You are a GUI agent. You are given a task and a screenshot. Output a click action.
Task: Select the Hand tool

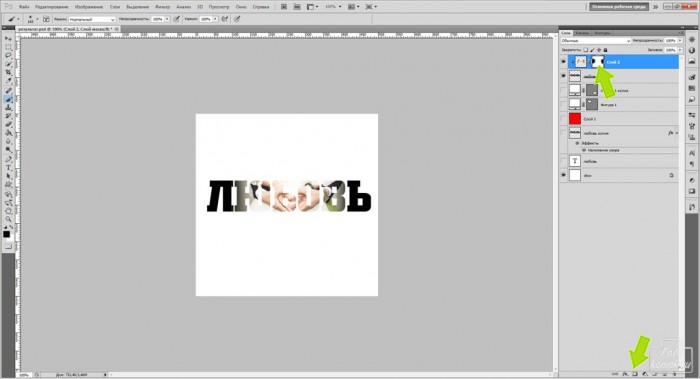[8, 212]
